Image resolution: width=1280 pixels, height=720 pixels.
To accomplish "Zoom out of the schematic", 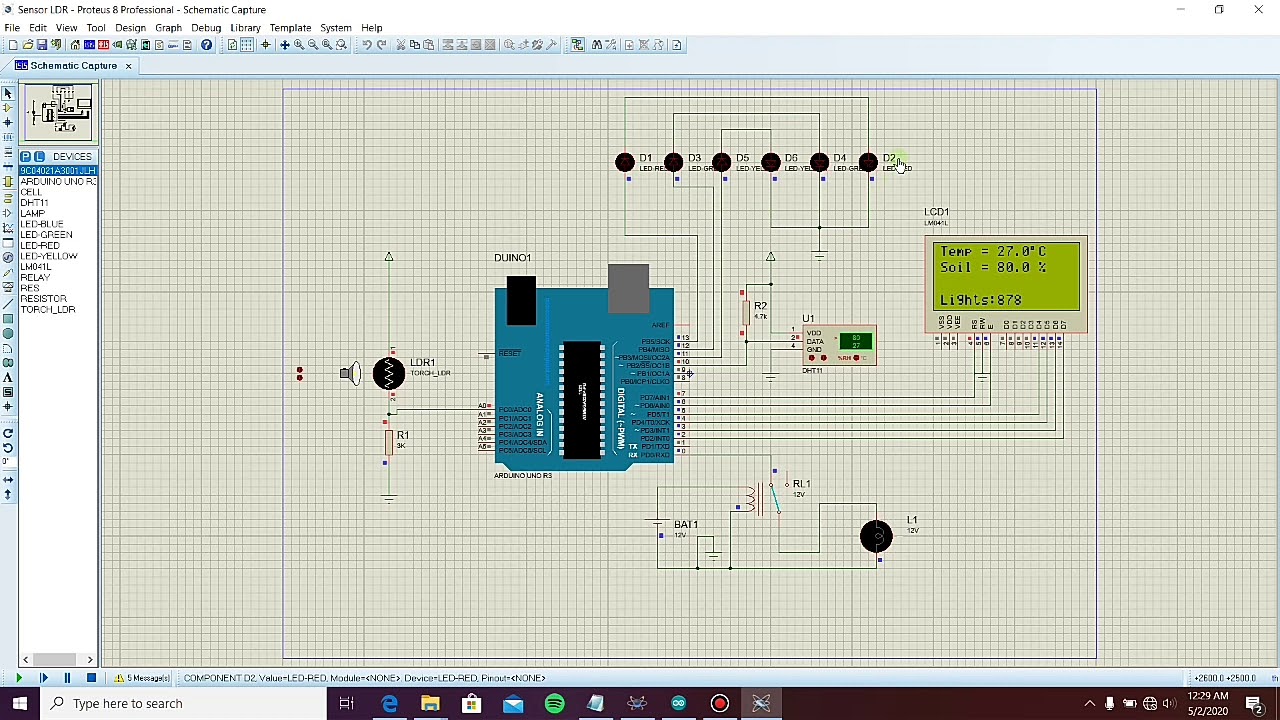I will (313, 45).
